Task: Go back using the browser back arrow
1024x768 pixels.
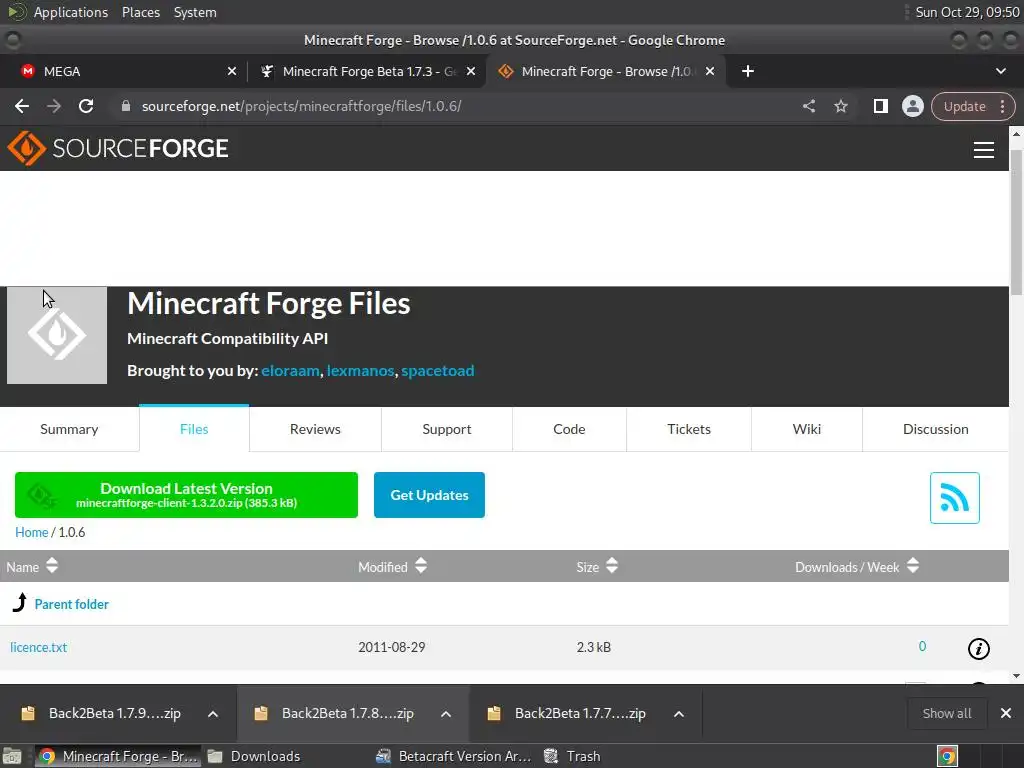Action: coord(22,106)
